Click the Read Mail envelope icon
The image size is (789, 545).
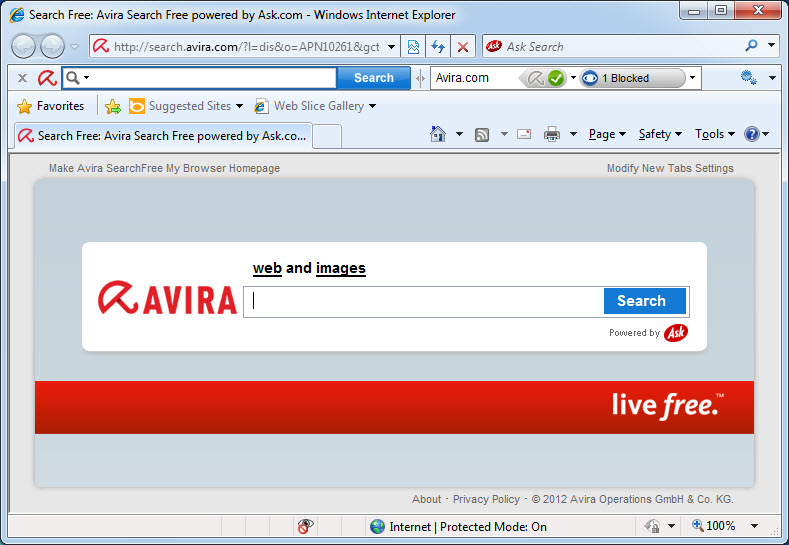tap(524, 134)
